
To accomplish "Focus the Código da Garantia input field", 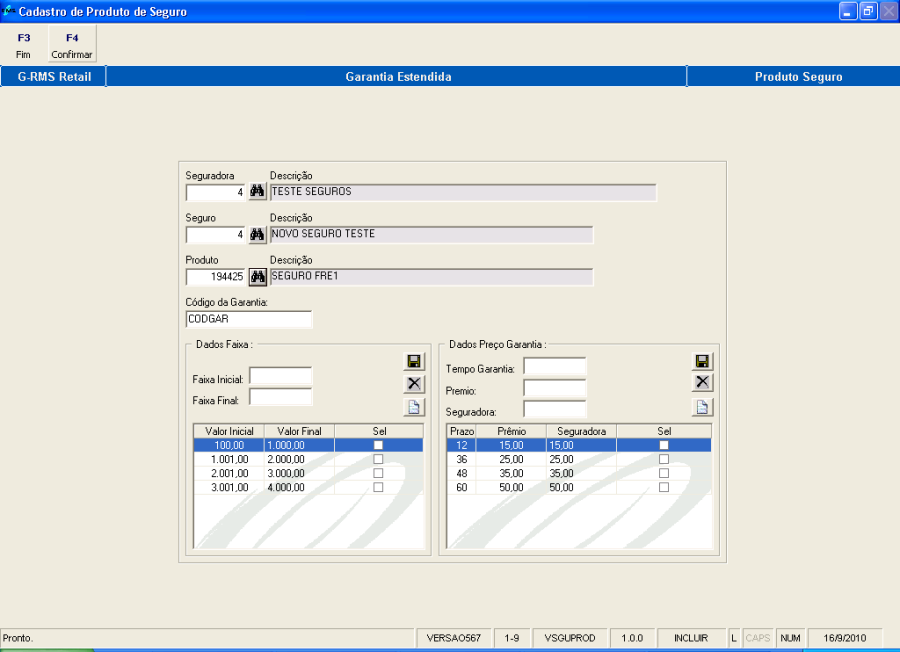I will click(249, 319).
